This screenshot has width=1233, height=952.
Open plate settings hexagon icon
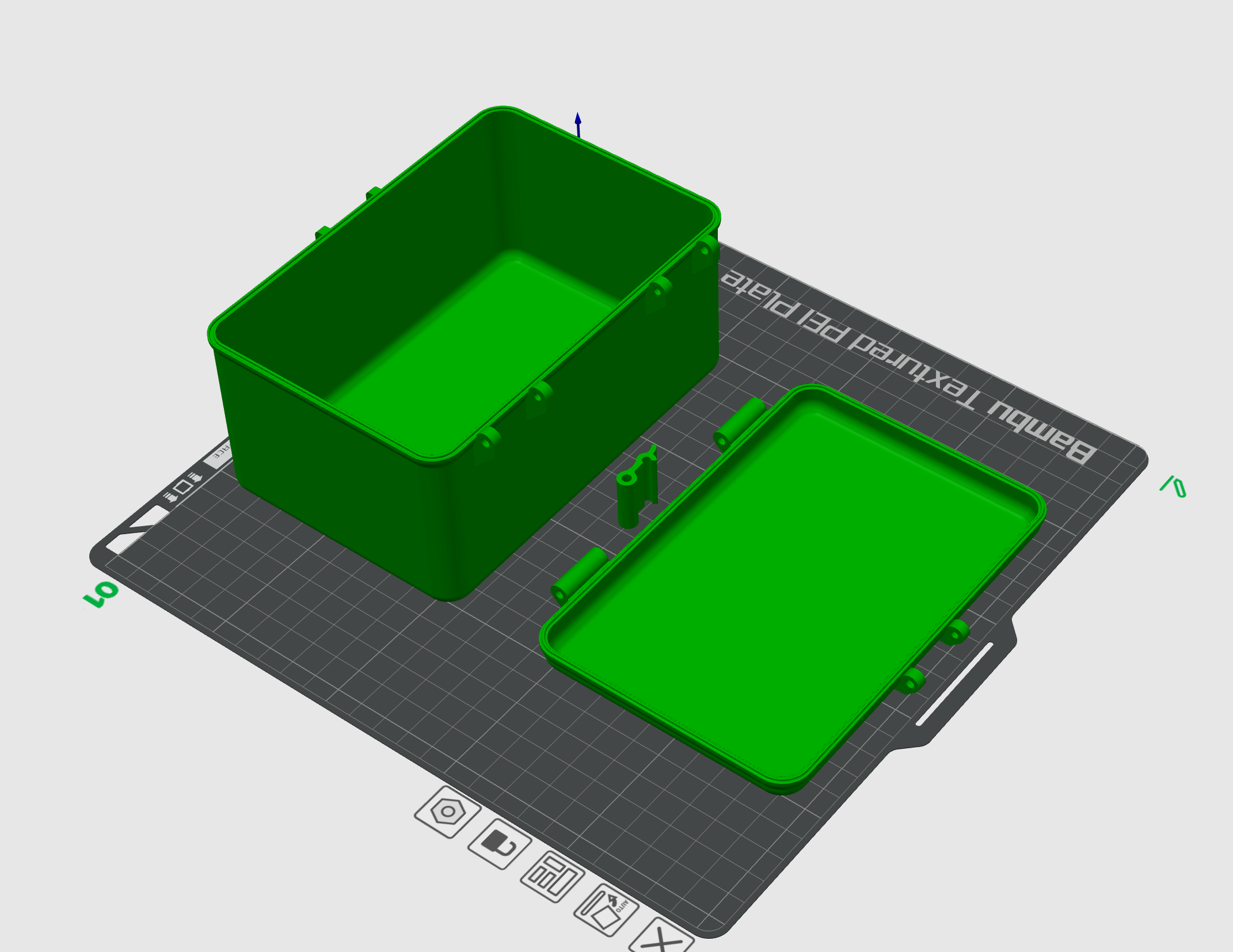click(x=447, y=812)
